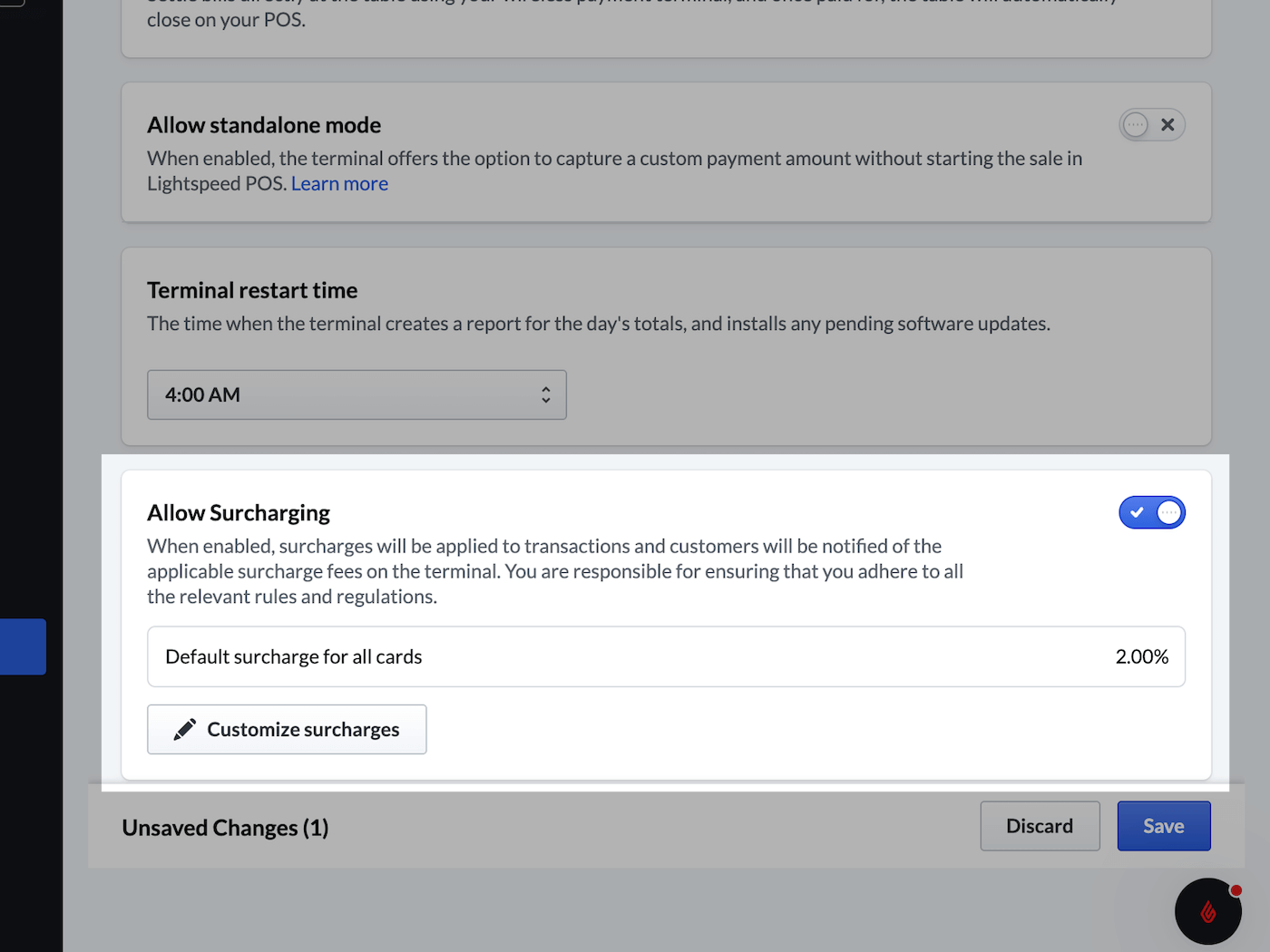
Task: Click the up-down chevron in restart time field
Action: [x=545, y=395]
